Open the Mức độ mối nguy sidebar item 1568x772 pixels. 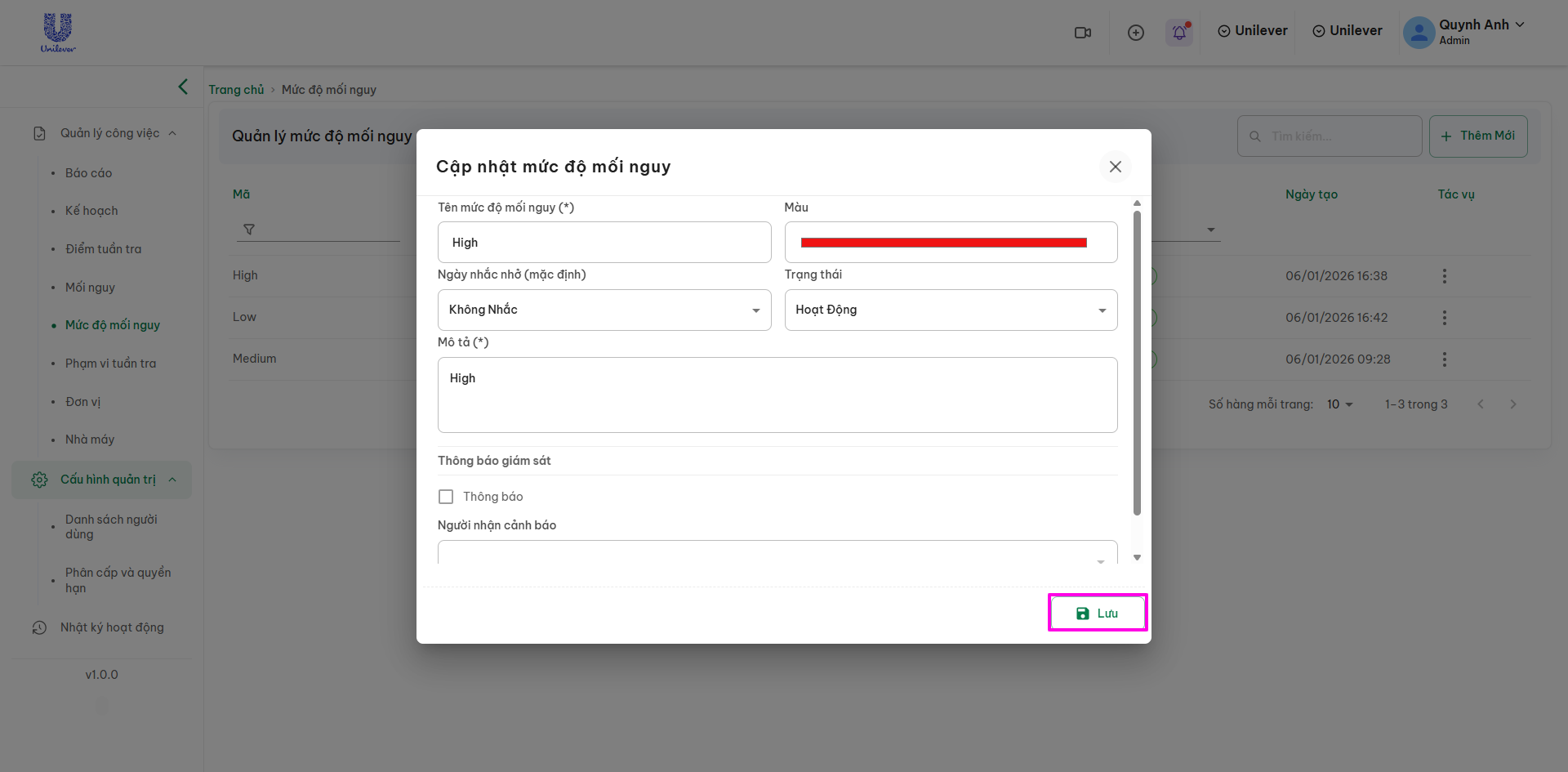click(x=113, y=325)
